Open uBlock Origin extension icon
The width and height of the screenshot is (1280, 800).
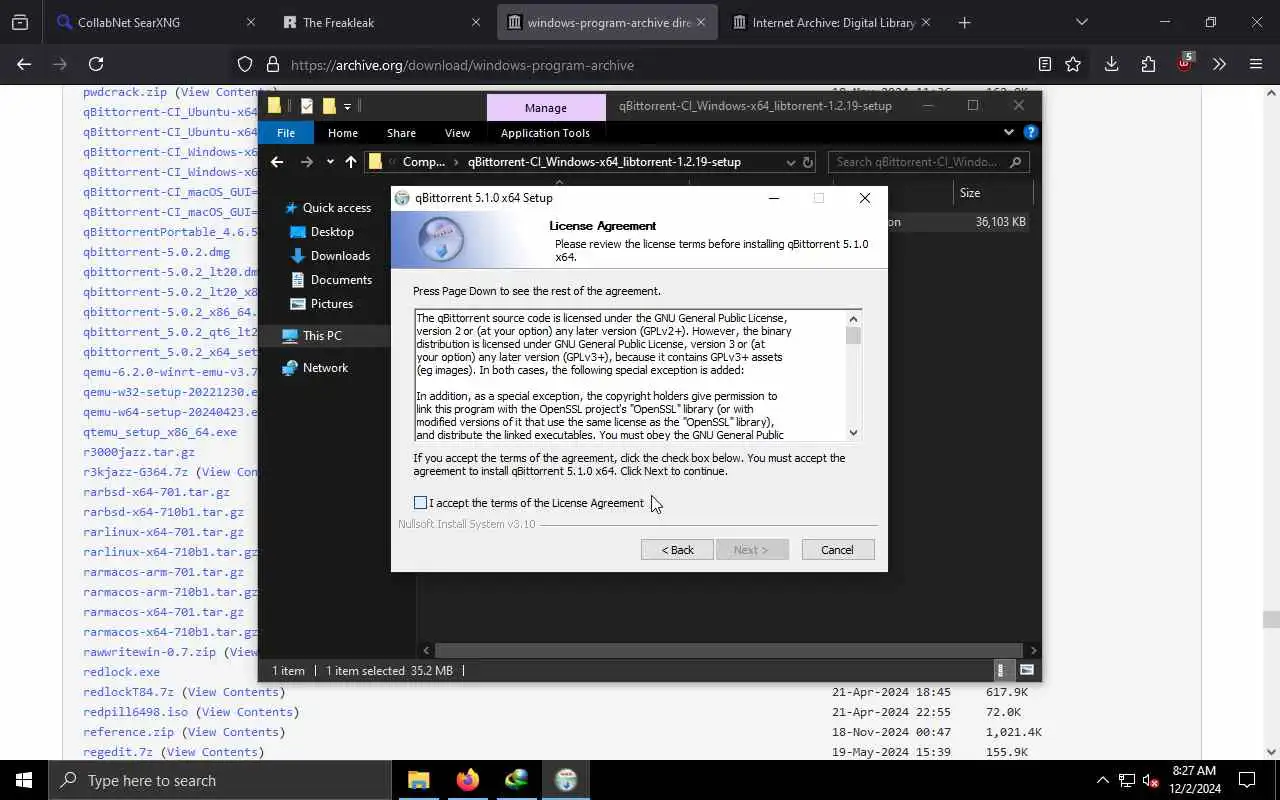[x=1184, y=63]
